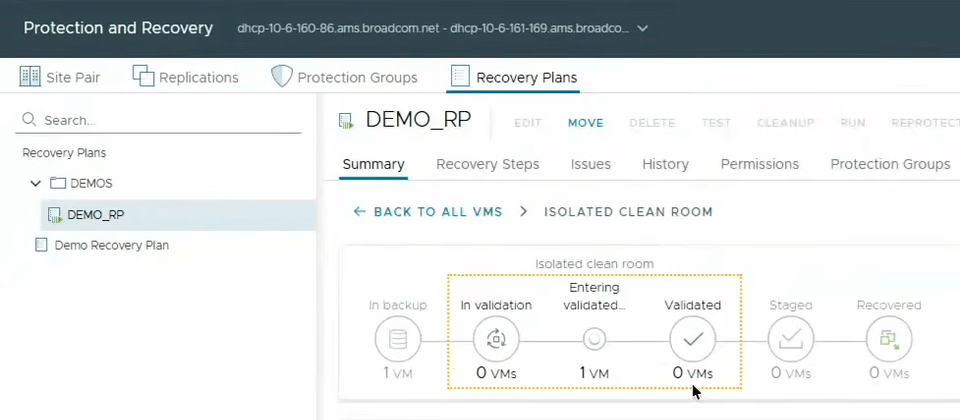Select the Summary tab

pos(373,164)
